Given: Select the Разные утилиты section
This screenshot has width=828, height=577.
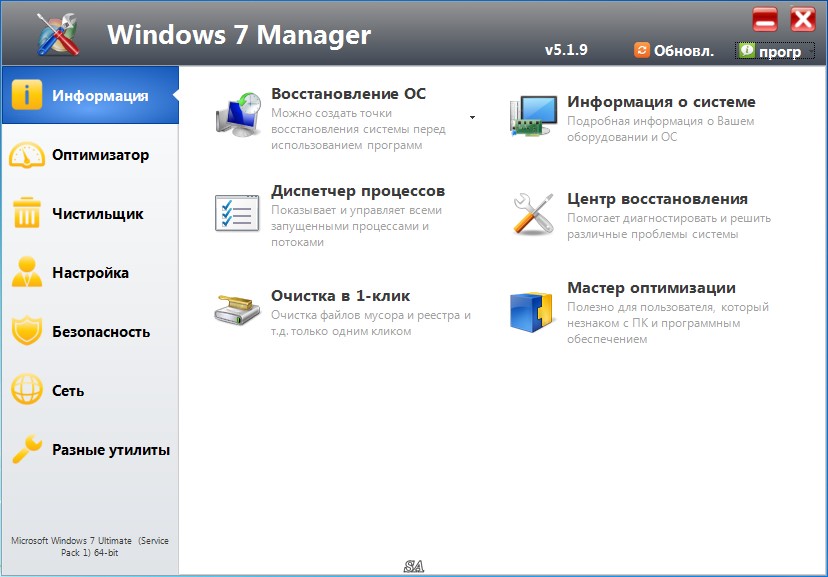Looking at the screenshot, I should 91,449.
